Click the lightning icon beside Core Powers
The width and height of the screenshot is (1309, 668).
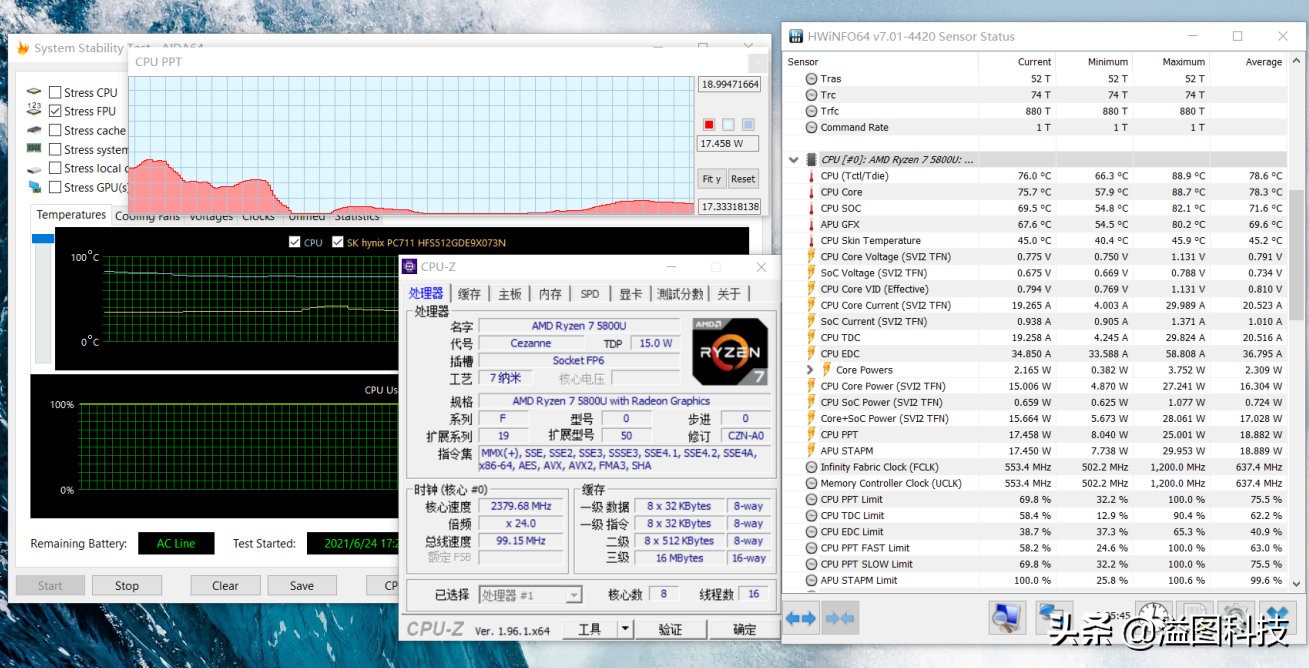tap(826, 370)
